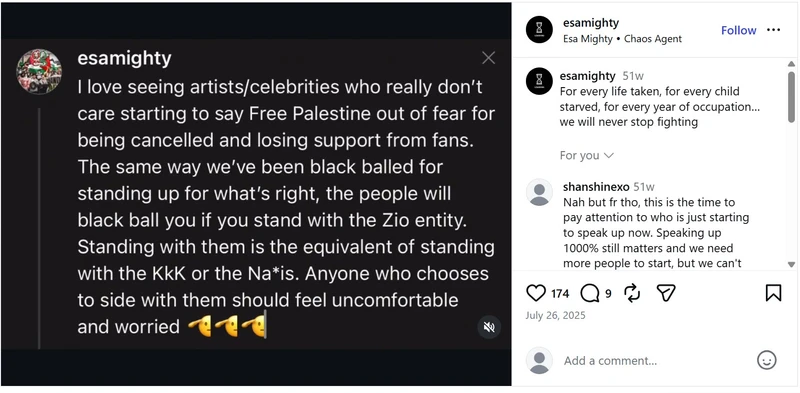
Task: Open three-dot more options menu
Action: (773, 30)
